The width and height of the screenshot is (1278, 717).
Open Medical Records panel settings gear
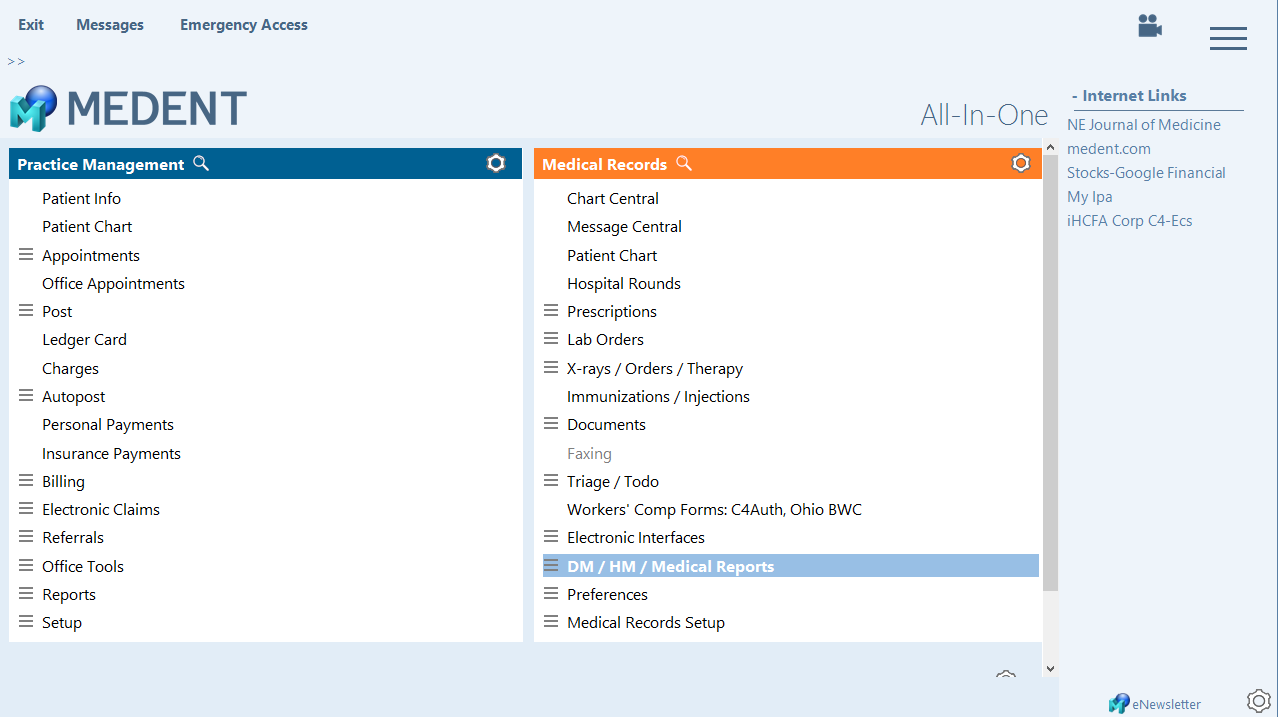[1020, 163]
